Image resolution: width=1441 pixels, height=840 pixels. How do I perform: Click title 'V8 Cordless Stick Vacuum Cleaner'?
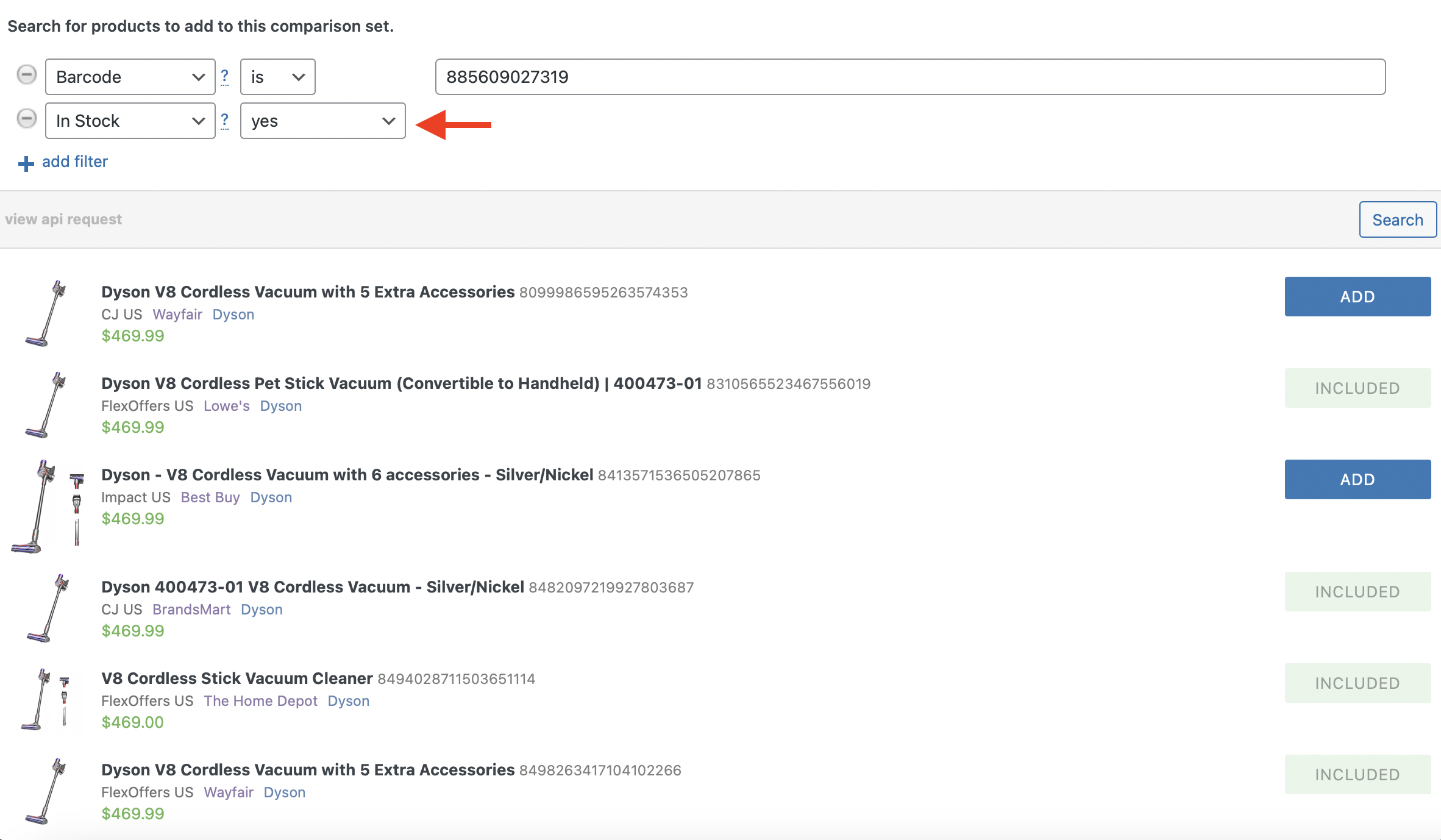coord(237,678)
